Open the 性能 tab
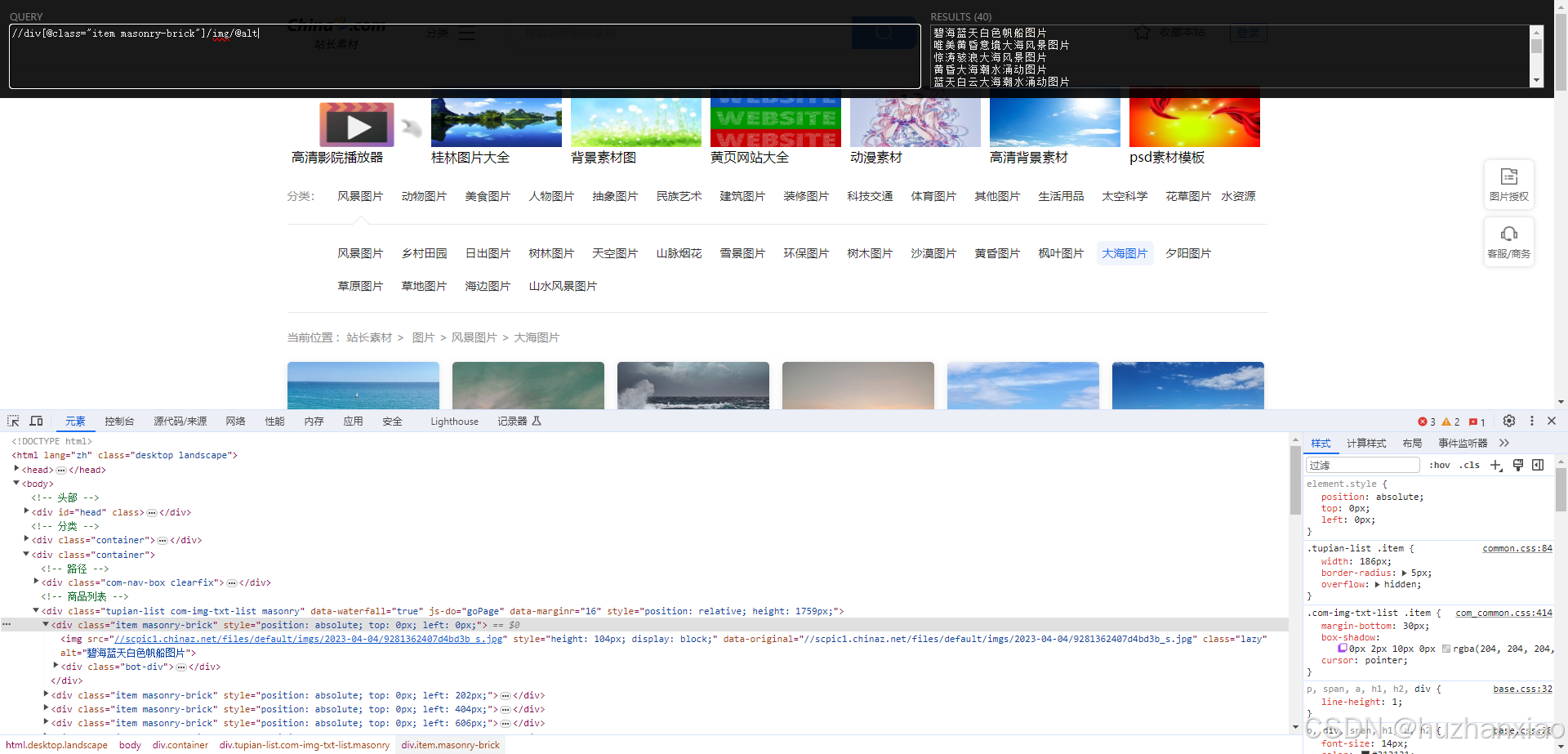 [x=274, y=422]
